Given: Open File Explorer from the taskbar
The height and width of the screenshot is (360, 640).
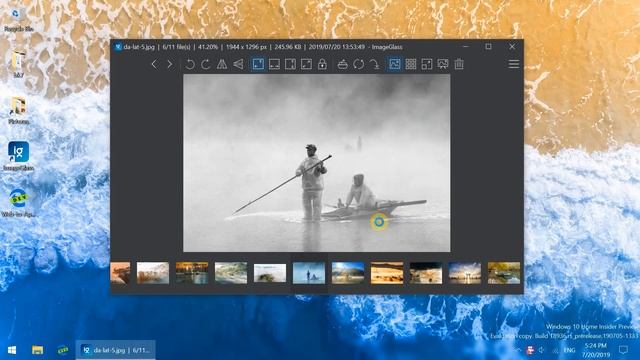Looking at the screenshot, I should point(38,350).
